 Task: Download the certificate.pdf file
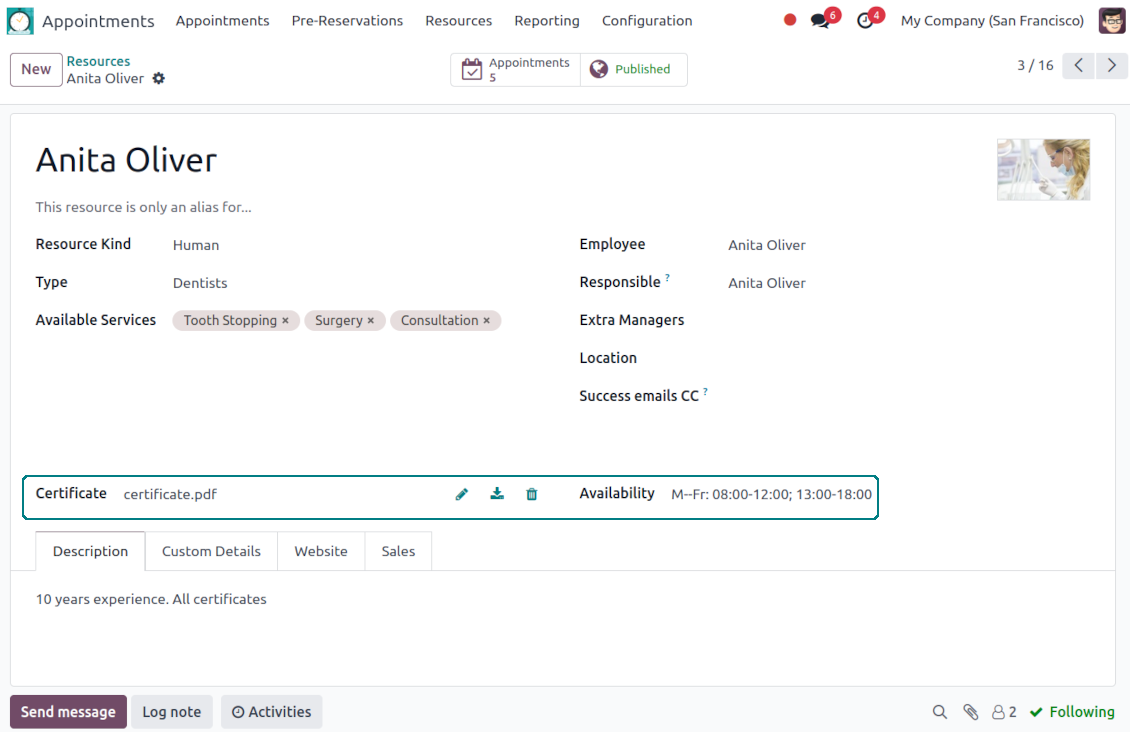(x=497, y=494)
